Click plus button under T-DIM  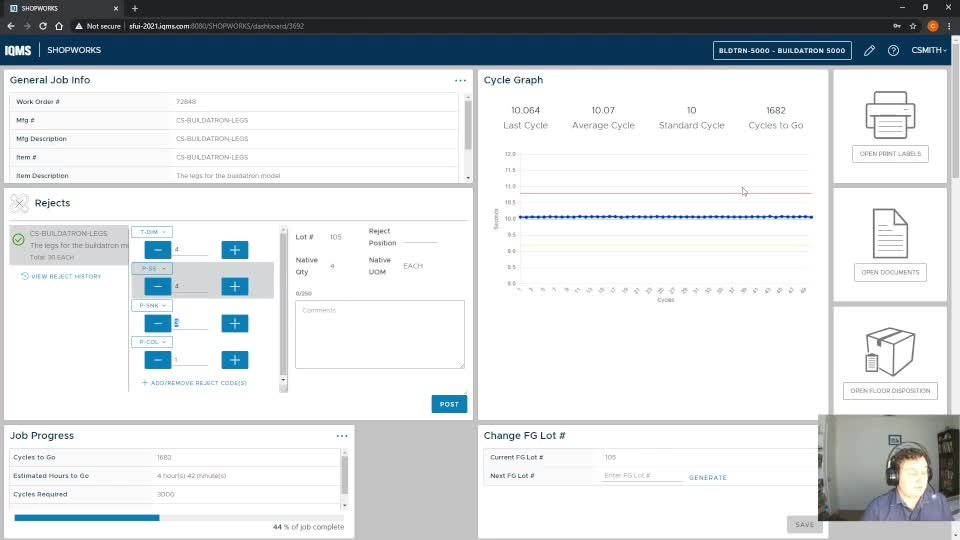click(234, 250)
